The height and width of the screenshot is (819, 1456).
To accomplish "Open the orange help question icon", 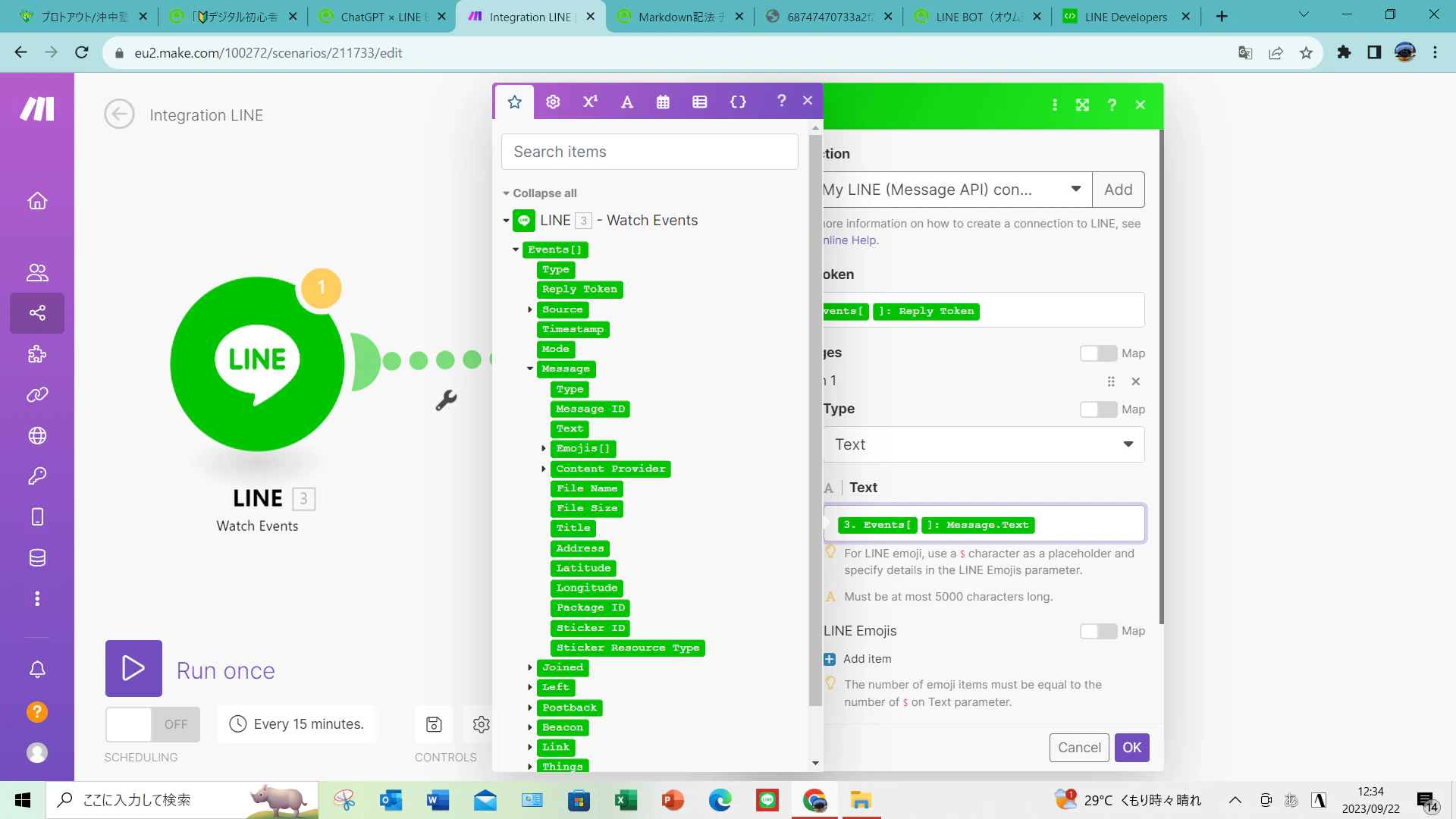I will tap(37, 712).
